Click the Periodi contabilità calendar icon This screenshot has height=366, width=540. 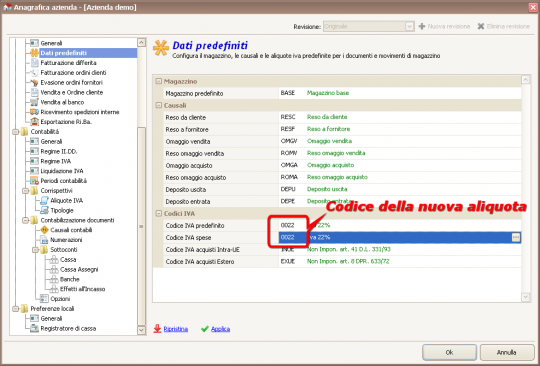[x=34, y=181]
